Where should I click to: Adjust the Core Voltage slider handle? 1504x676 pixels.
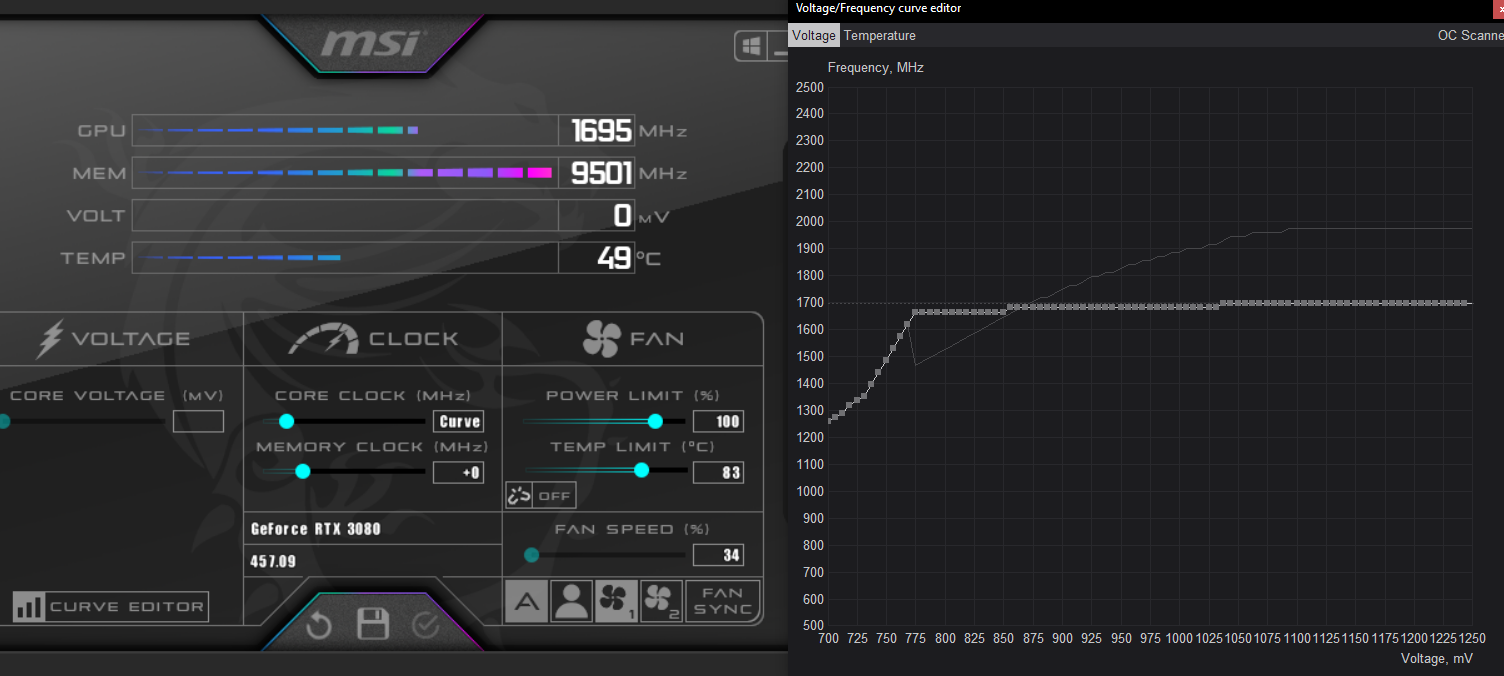pyautogui.click(x=3, y=421)
